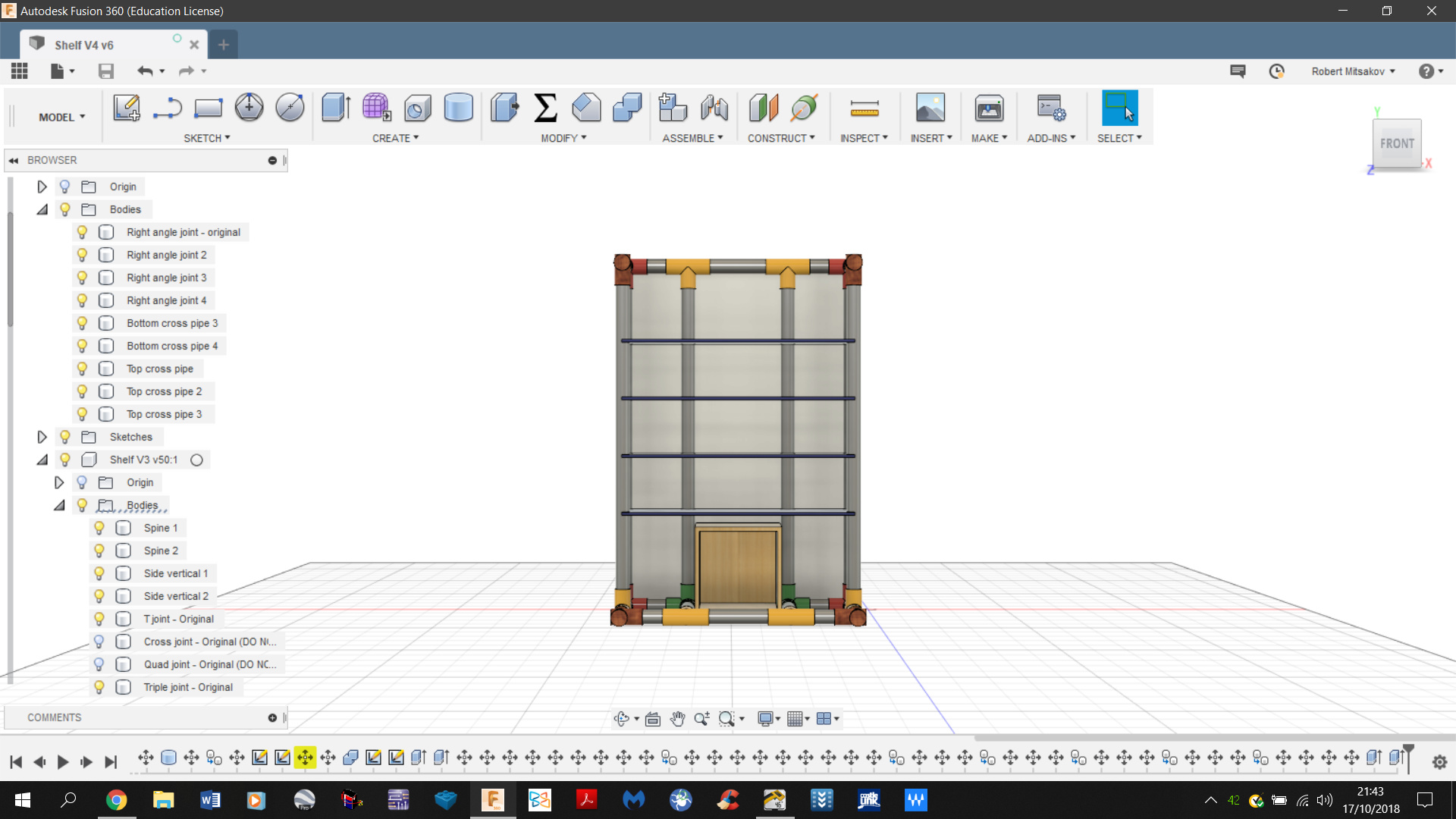Toggle visibility of Right angle joint - original
The height and width of the screenshot is (819, 1456).
pos(82,232)
